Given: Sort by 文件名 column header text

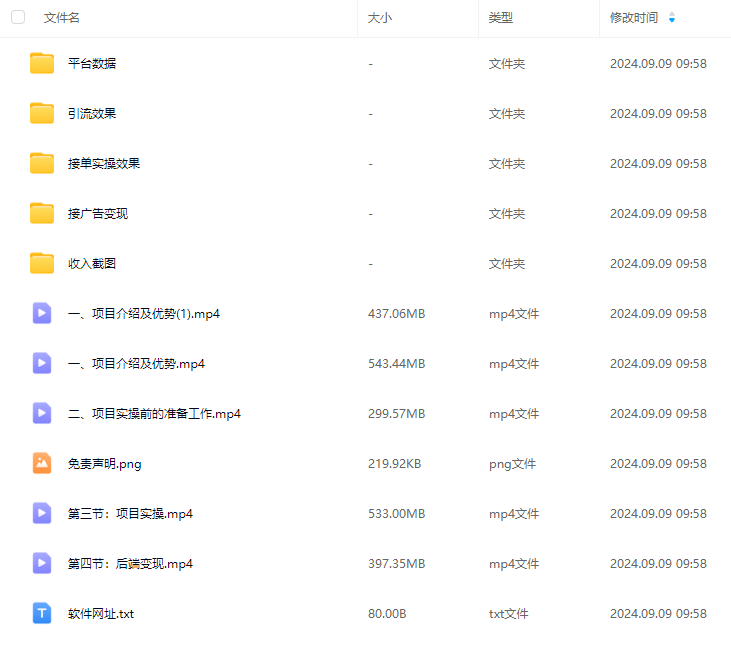Looking at the screenshot, I should click(x=62, y=18).
